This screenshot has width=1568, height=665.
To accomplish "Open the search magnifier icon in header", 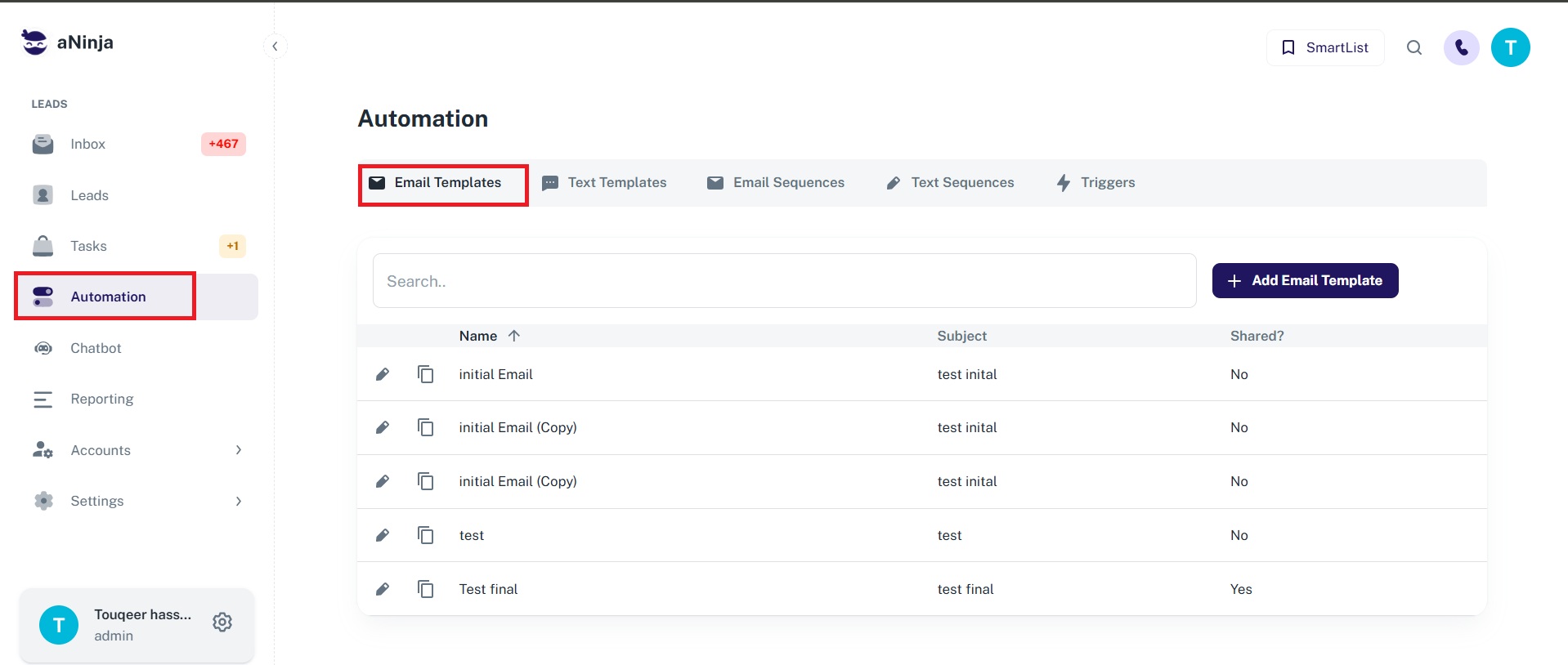I will (x=1413, y=47).
